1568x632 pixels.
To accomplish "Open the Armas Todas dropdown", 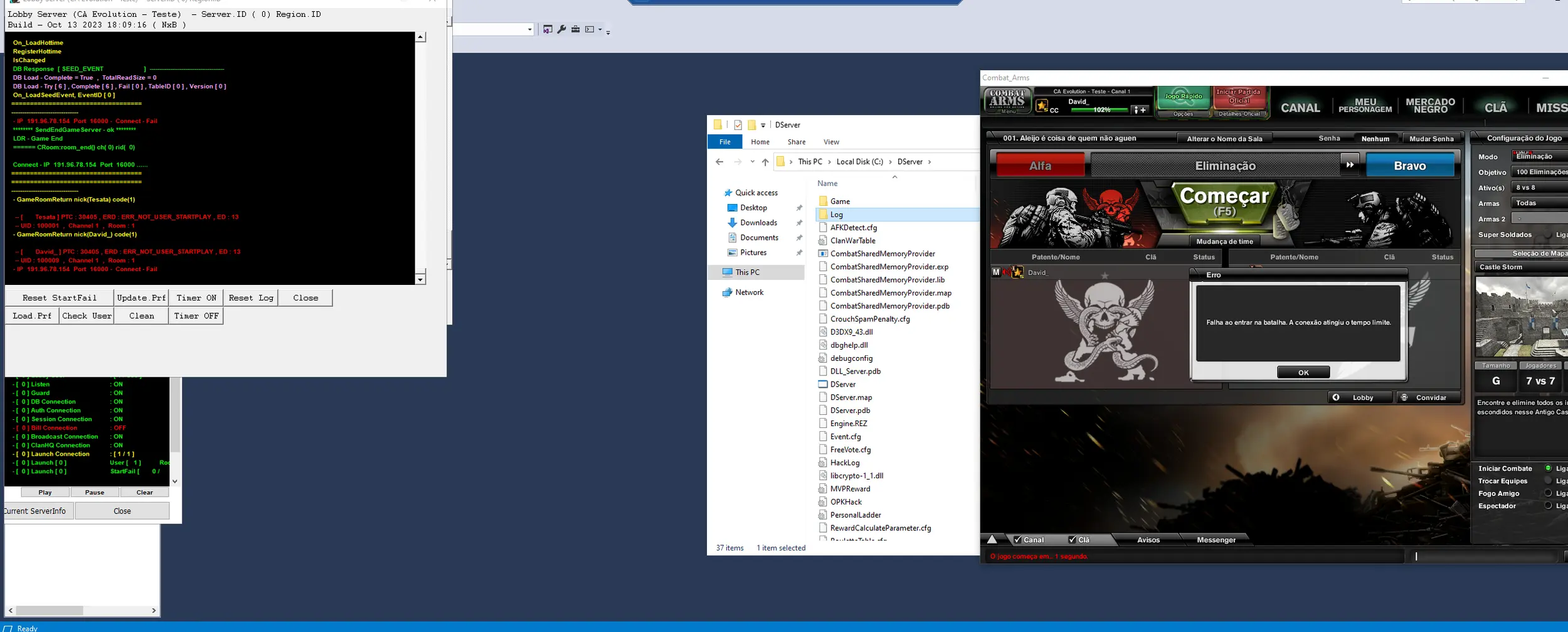I will pos(1540,203).
